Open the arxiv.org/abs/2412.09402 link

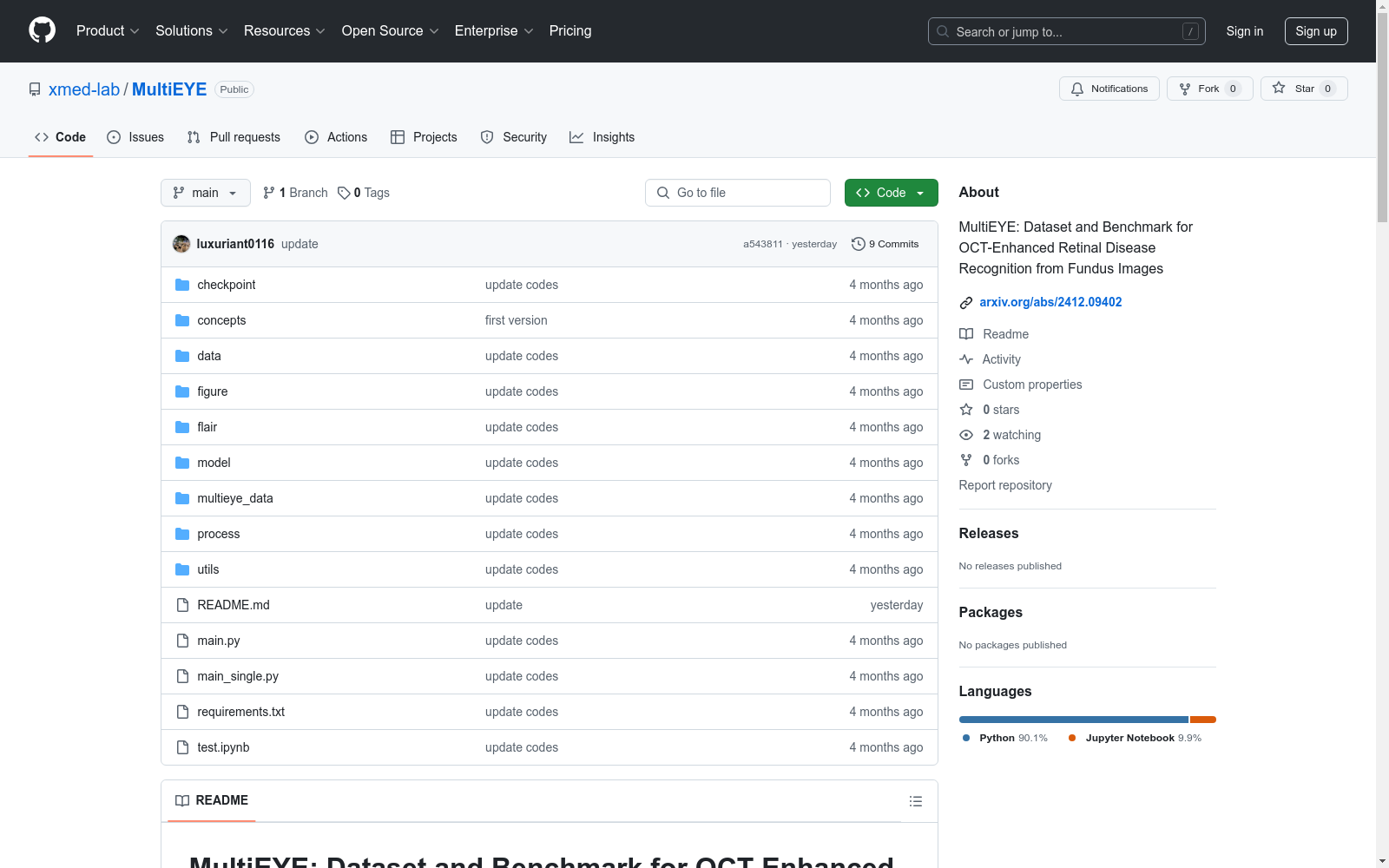1050,302
